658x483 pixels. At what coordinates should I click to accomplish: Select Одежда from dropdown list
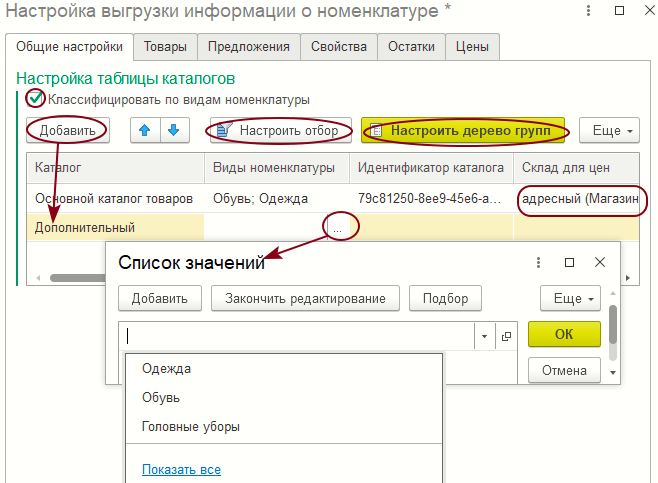point(284,368)
